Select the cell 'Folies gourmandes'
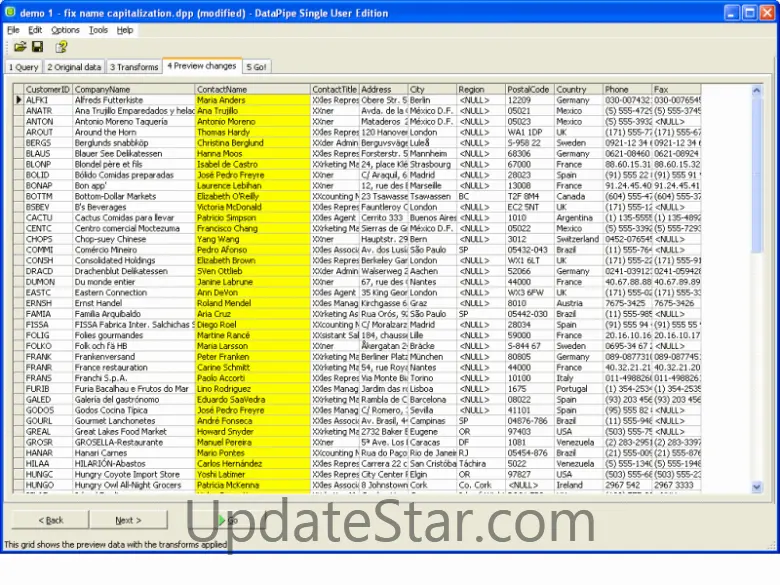Image resolution: width=780 pixels, height=585 pixels. tap(133, 335)
